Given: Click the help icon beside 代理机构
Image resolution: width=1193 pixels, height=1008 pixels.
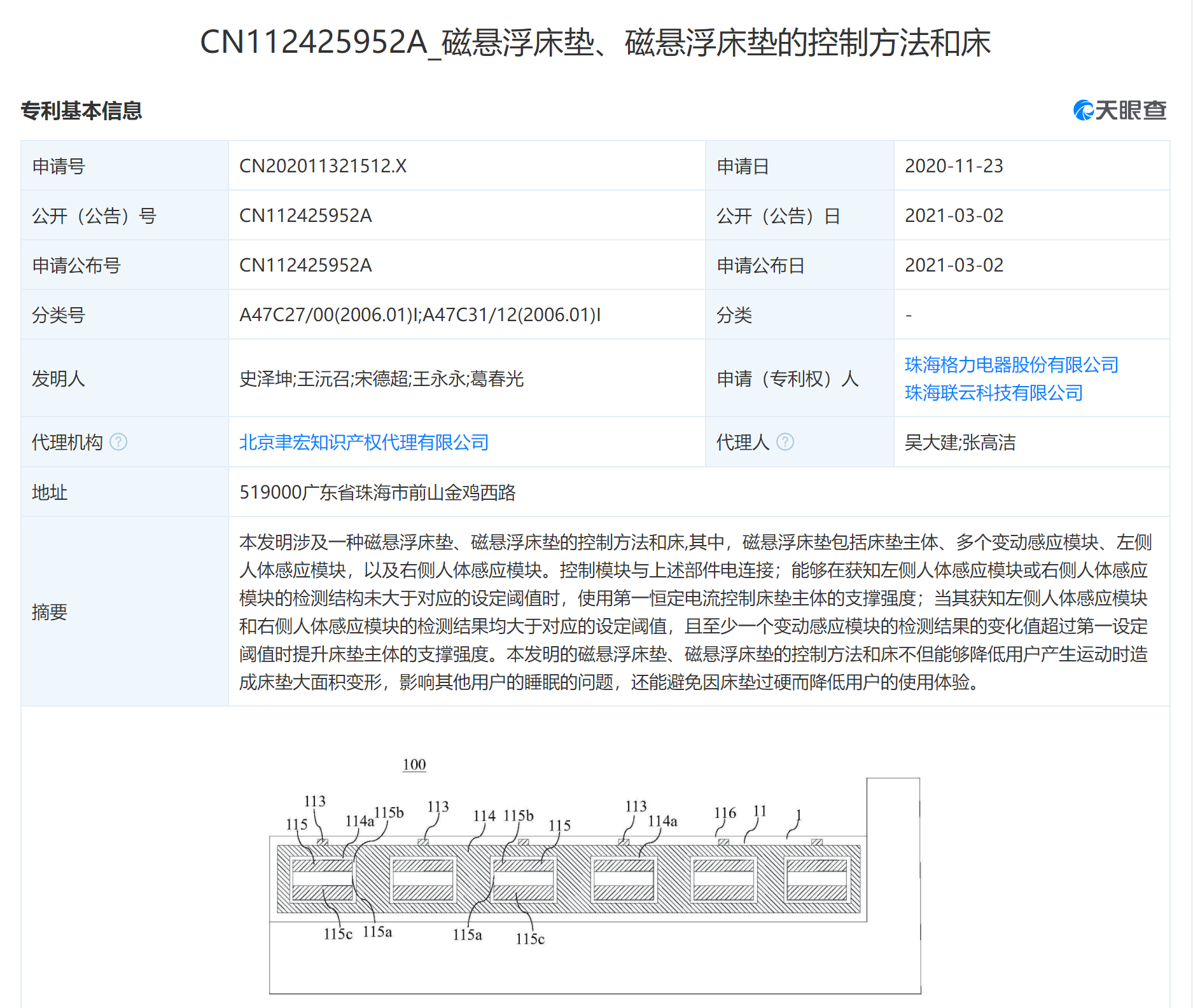Looking at the screenshot, I should coord(118,441).
